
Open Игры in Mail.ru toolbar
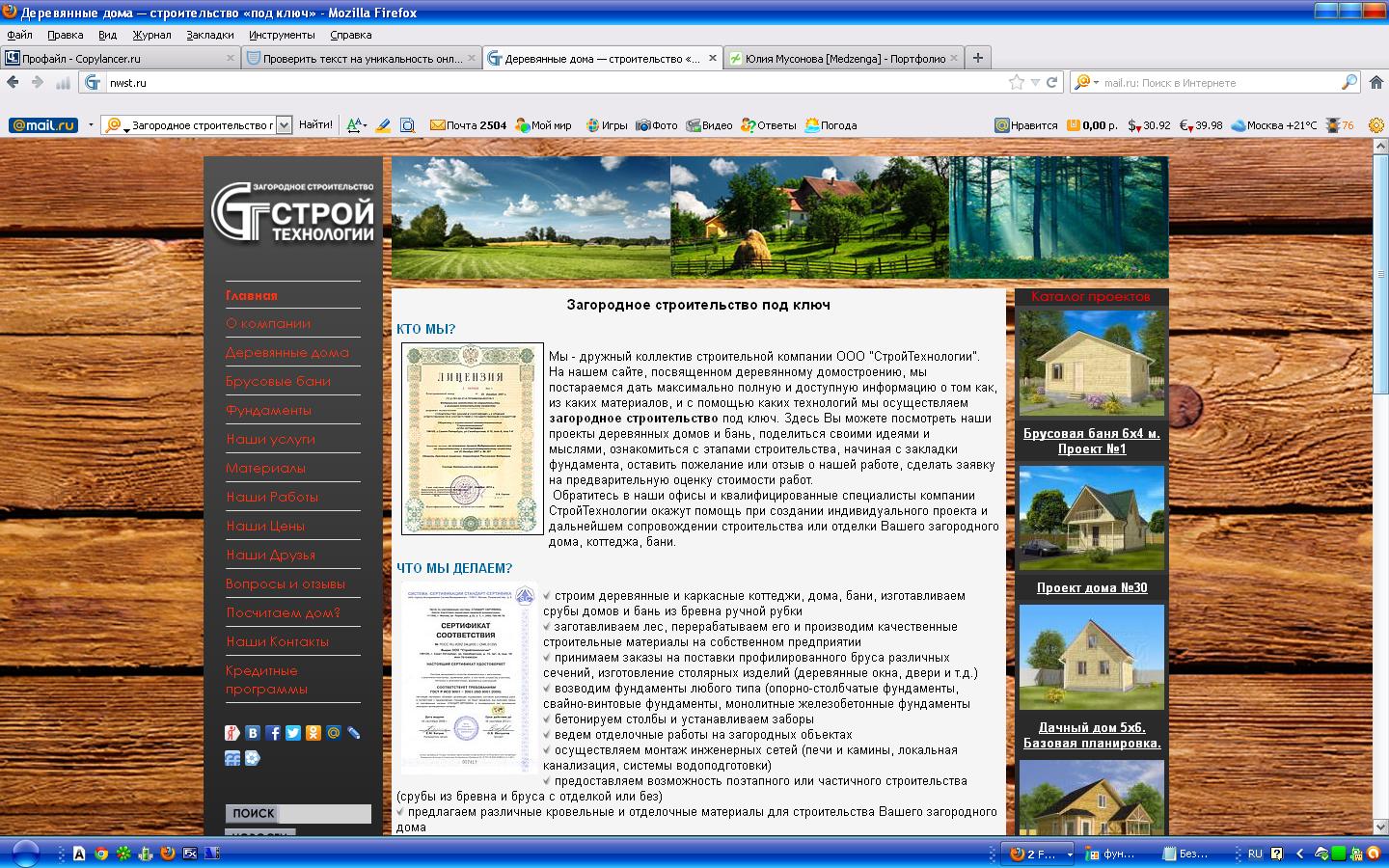[x=608, y=125]
